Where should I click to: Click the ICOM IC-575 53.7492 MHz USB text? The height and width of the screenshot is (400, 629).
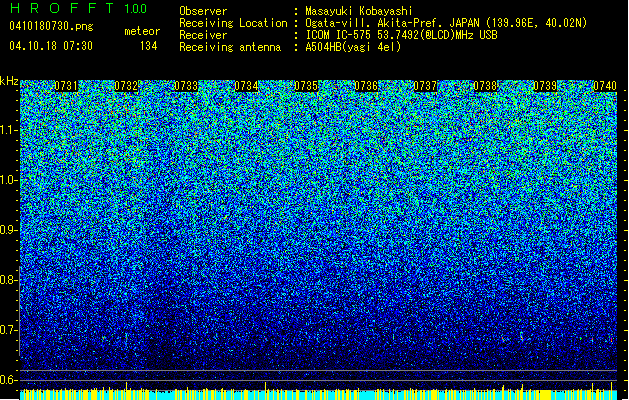click(402, 35)
